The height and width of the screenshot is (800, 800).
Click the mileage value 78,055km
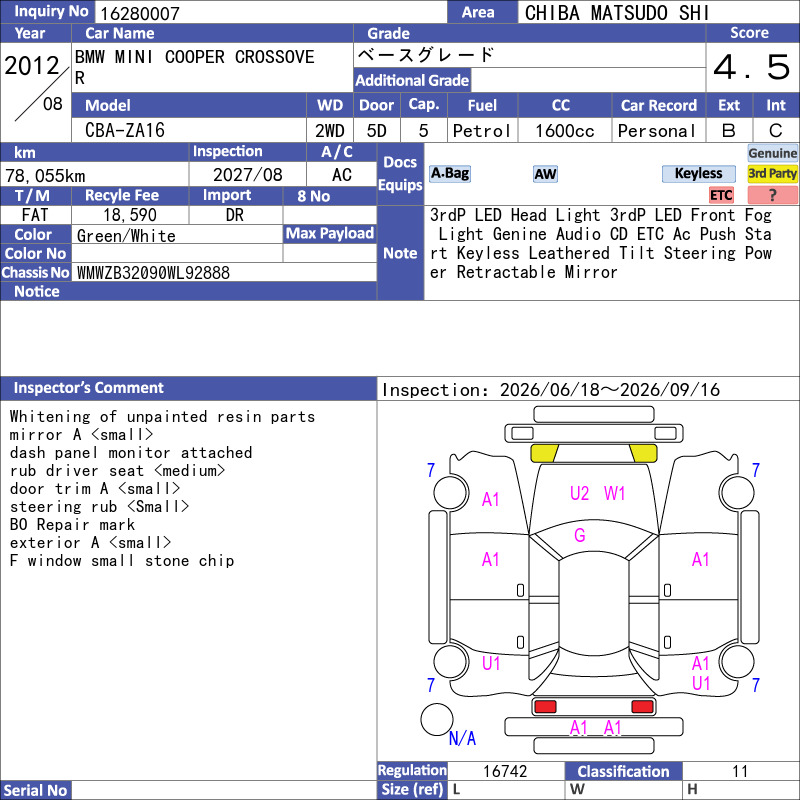tap(45, 176)
